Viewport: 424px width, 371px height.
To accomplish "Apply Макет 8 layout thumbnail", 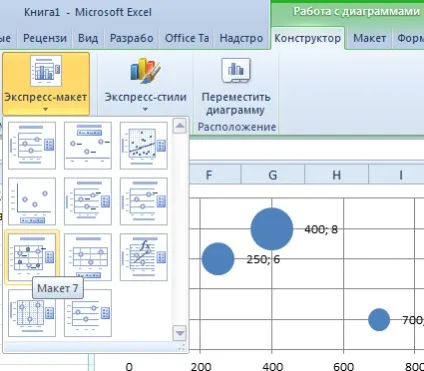I will [x=88, y=257].
